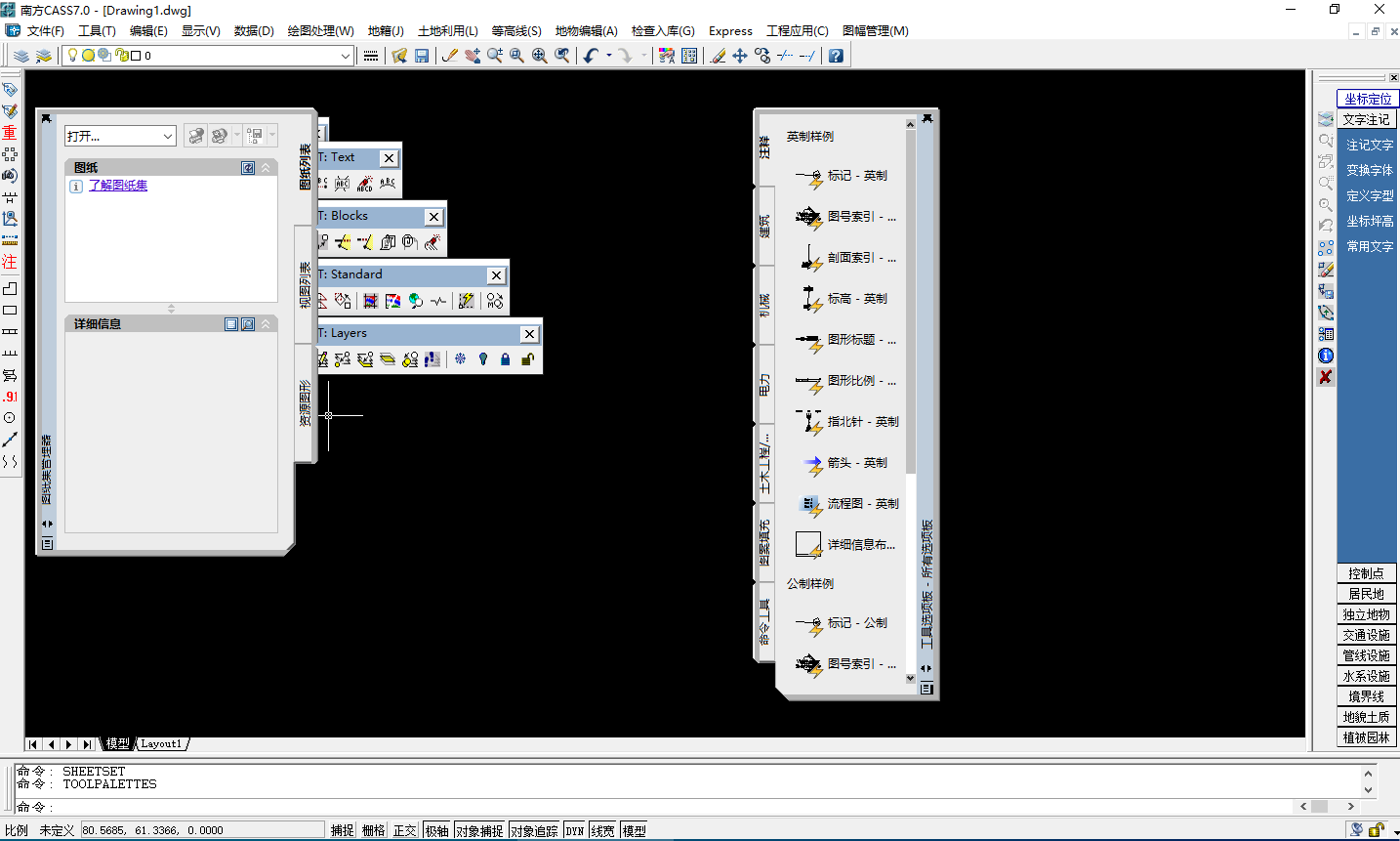
Task: Collapse the 详细信息 section chevron
Action: click(x=266, y=324)
